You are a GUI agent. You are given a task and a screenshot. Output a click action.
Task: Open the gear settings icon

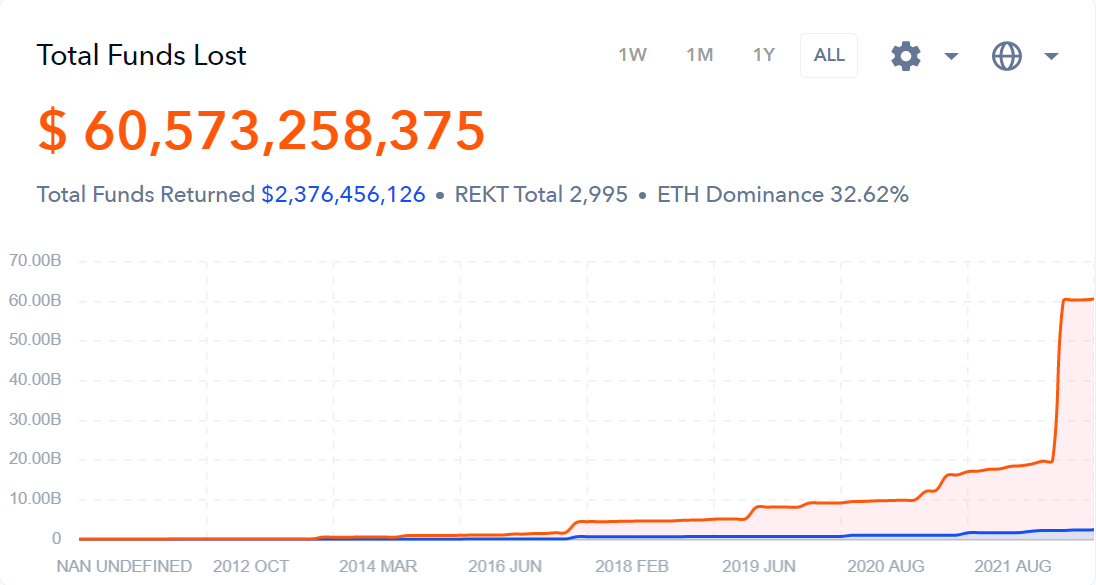pos(906,56)
